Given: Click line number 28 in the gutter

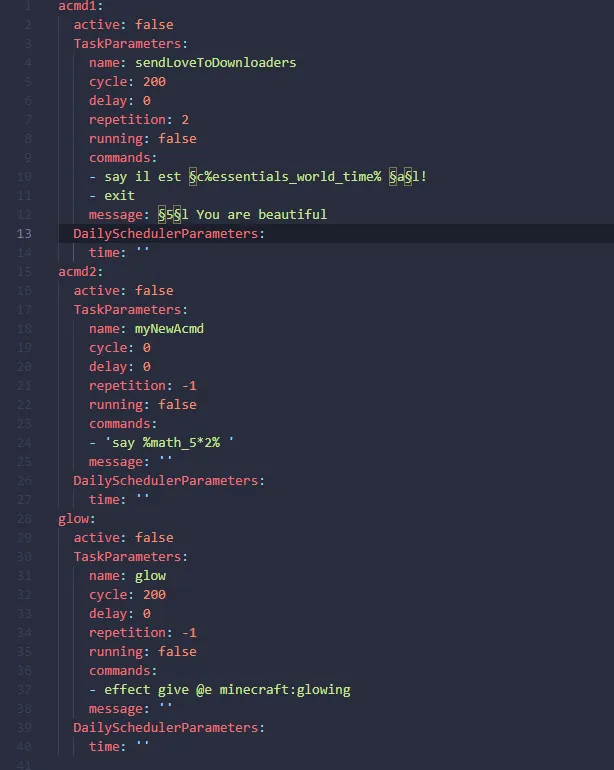Looking at the screenshot, I should pyautogui.click(x=24, y=519).
